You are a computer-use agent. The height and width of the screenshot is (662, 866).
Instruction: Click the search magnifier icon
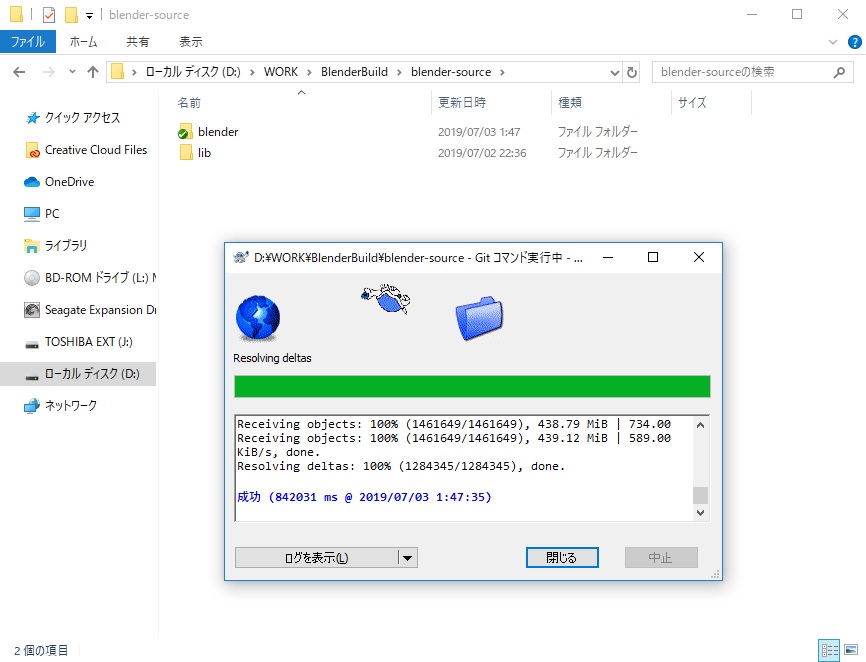(x=839, y=72)
